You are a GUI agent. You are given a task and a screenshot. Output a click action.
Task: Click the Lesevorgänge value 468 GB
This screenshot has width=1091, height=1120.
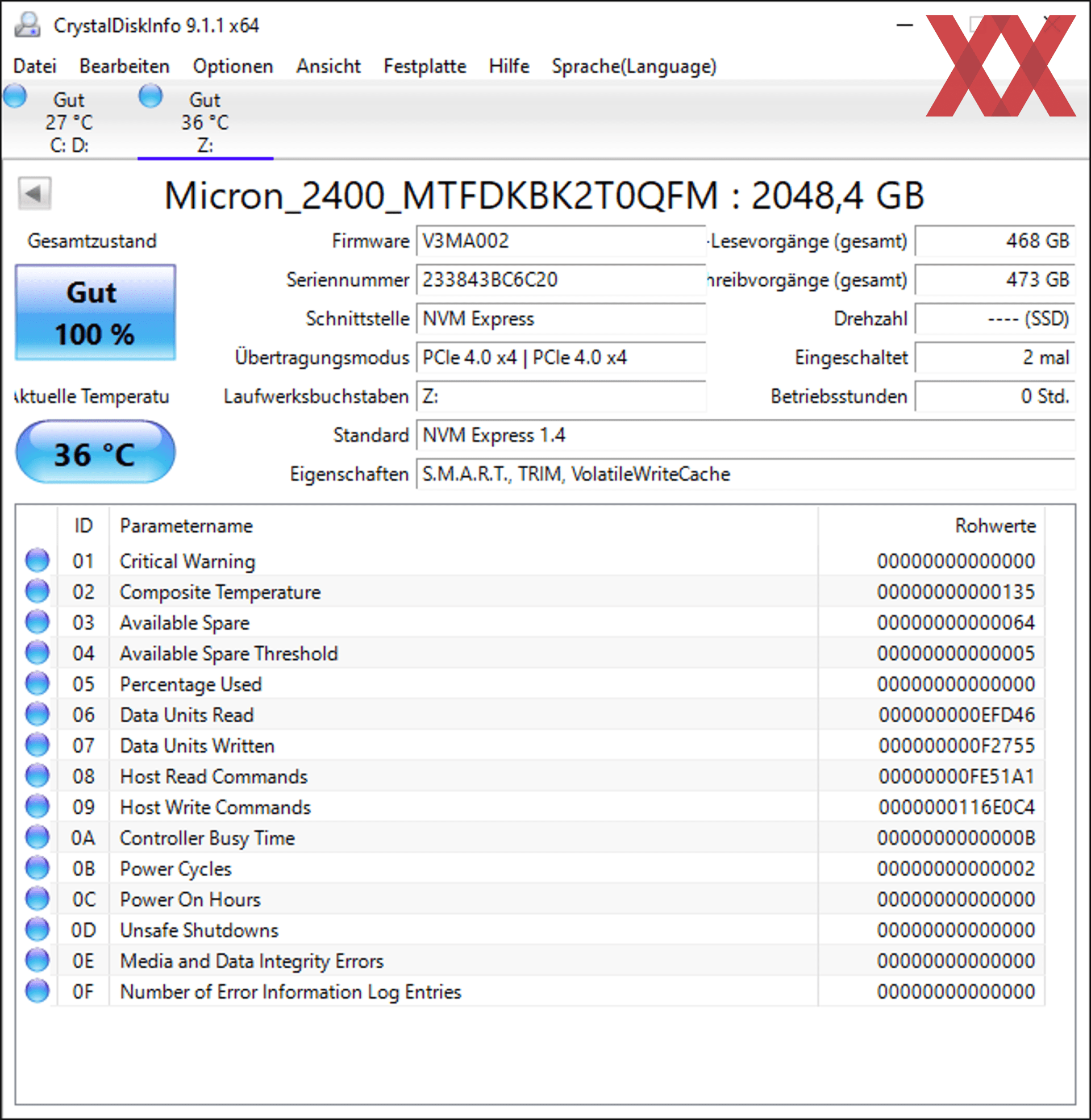[x=995, y=240]
